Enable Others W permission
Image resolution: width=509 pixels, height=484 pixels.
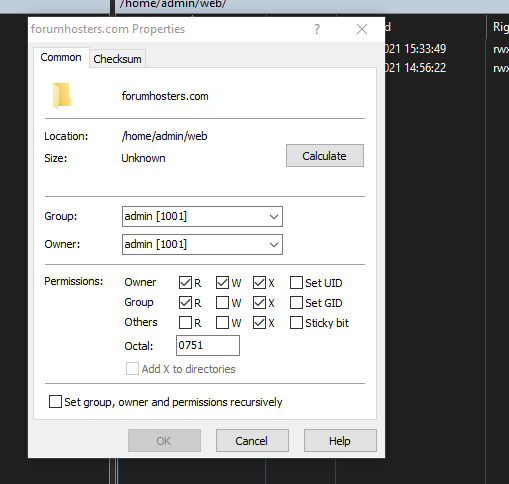tap(222, 323)
